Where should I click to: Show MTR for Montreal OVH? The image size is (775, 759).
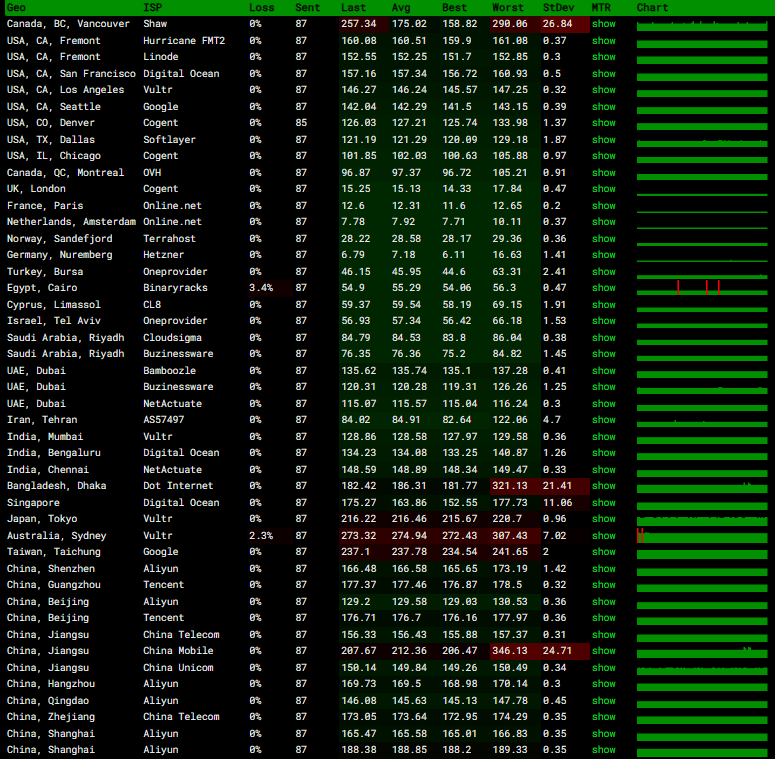(x=603, y=172)
